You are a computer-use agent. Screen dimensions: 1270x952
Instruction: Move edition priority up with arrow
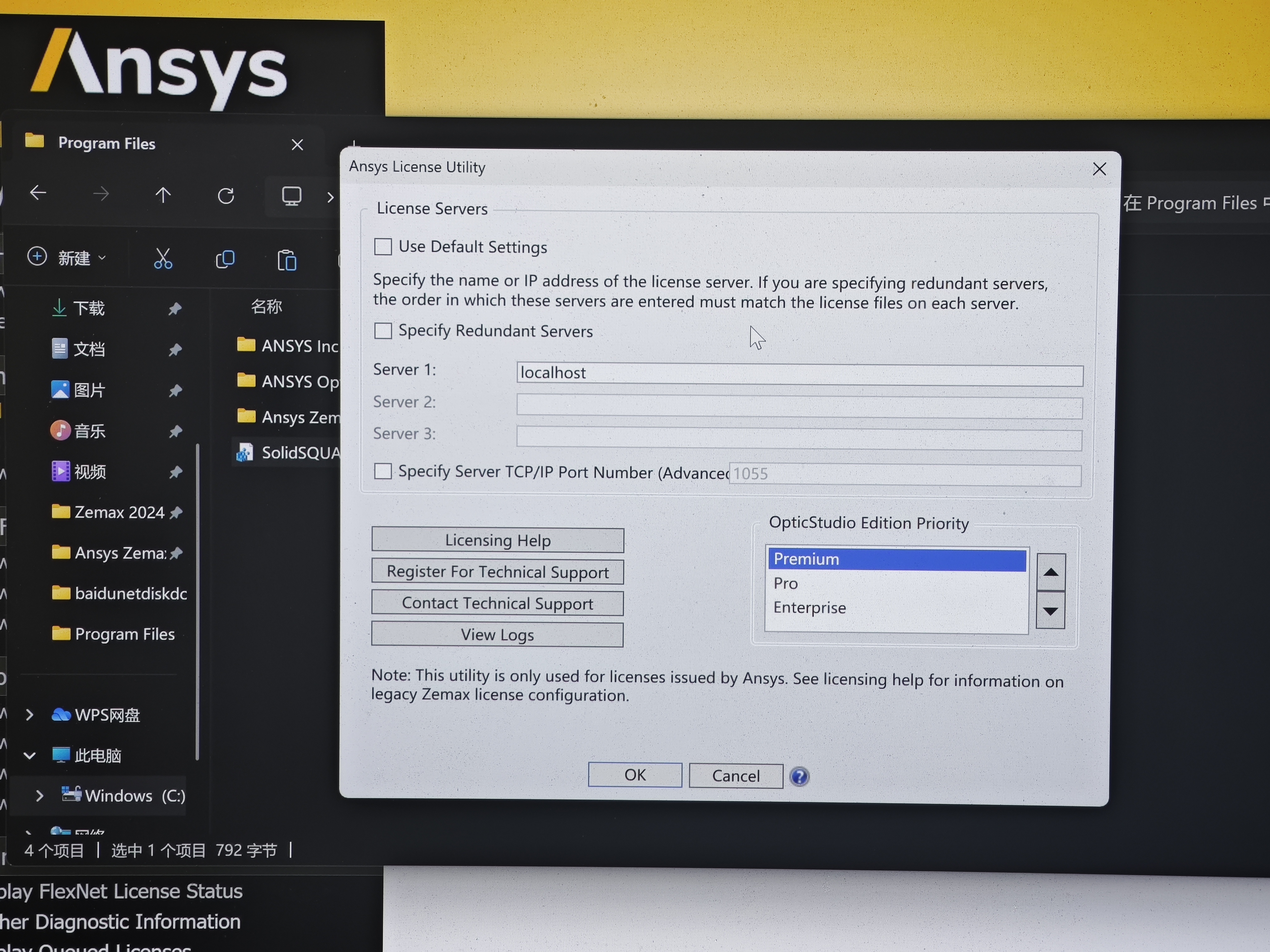(x=1050, y=572)
